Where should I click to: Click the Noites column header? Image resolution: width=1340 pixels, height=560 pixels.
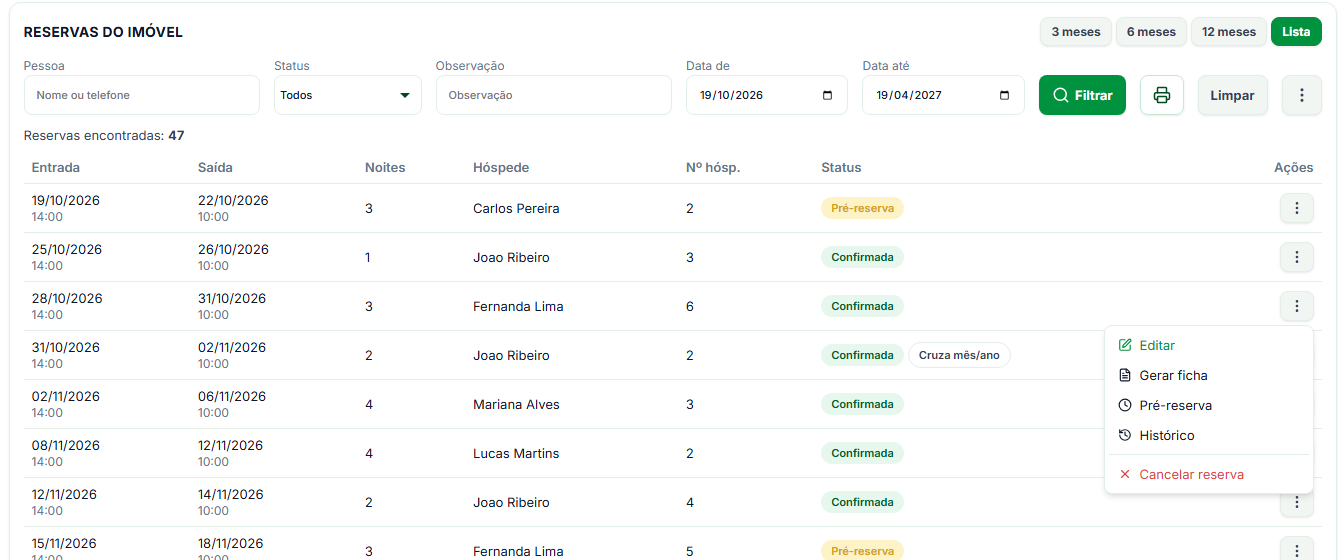(385, 167)
